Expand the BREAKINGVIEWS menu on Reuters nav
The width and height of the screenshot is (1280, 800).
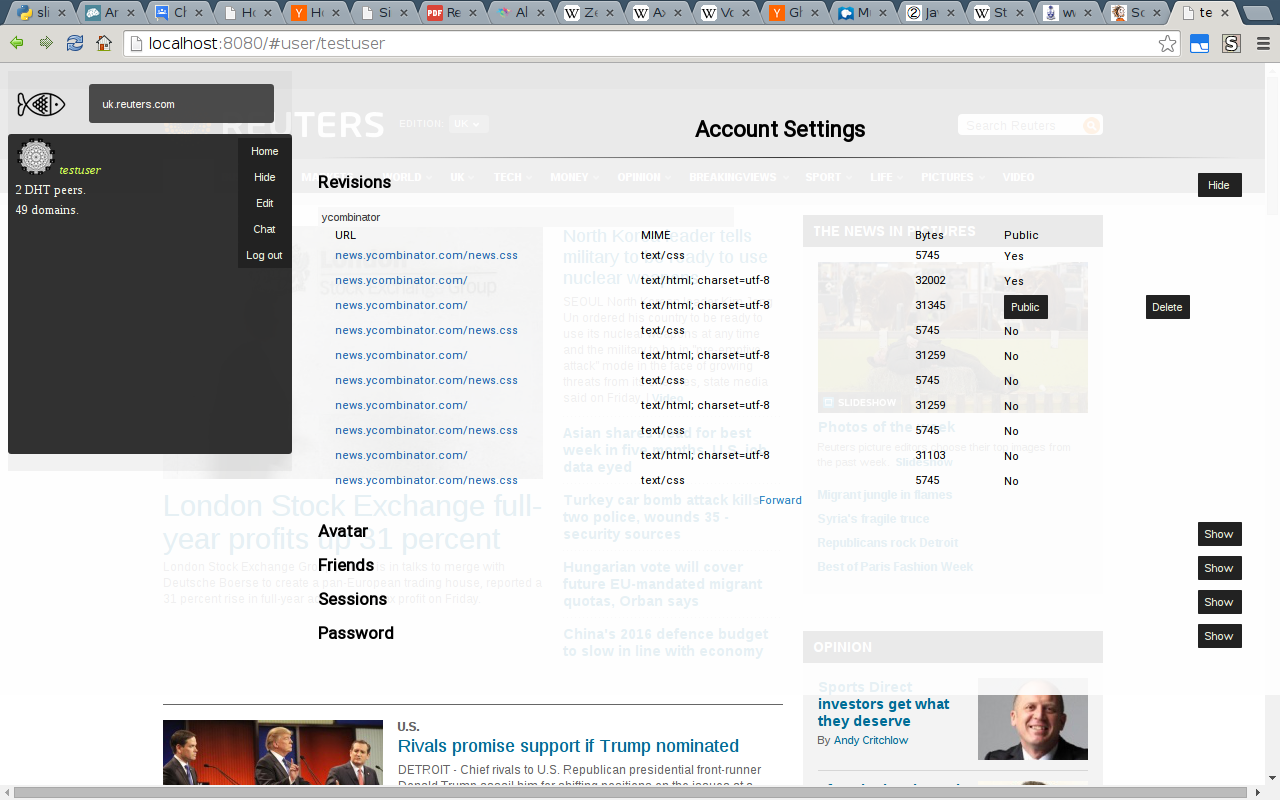click(738, 177)
